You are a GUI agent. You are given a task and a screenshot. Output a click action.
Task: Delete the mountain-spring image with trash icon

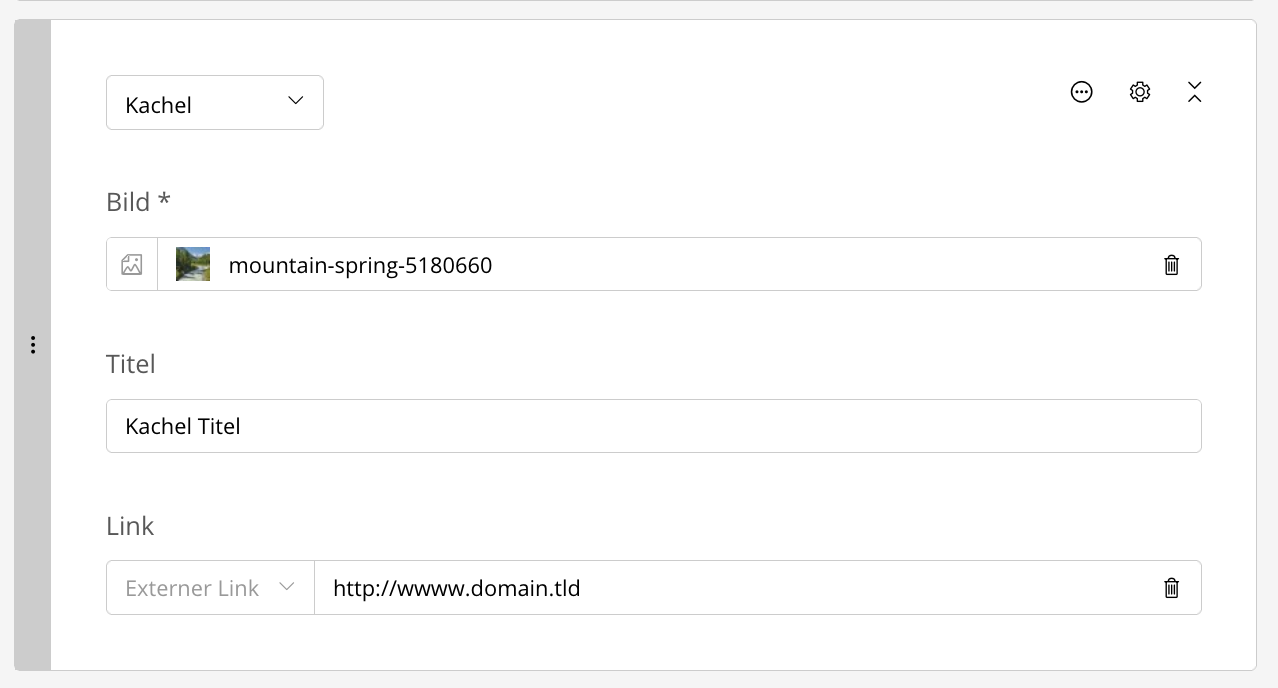pos(1171,265)
